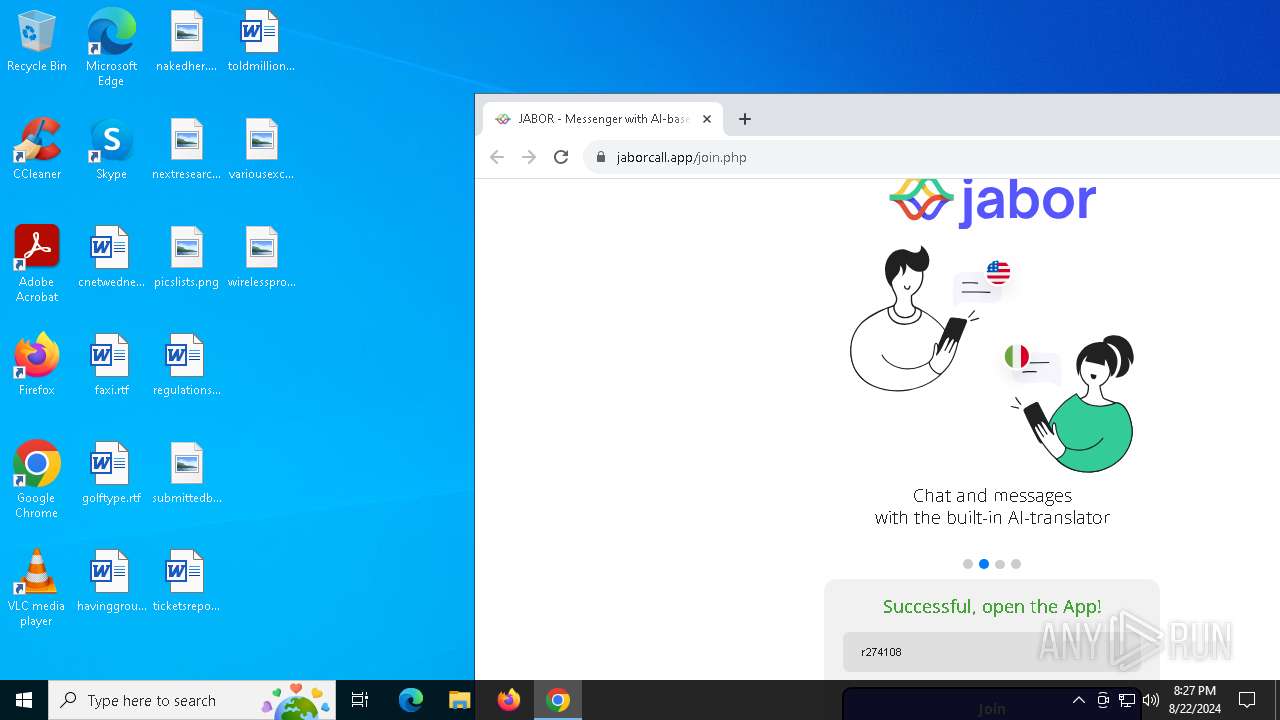This screenshot has width=1280, height=720.
Task: Select the variousexc image file icon
Action: [261, 149]
